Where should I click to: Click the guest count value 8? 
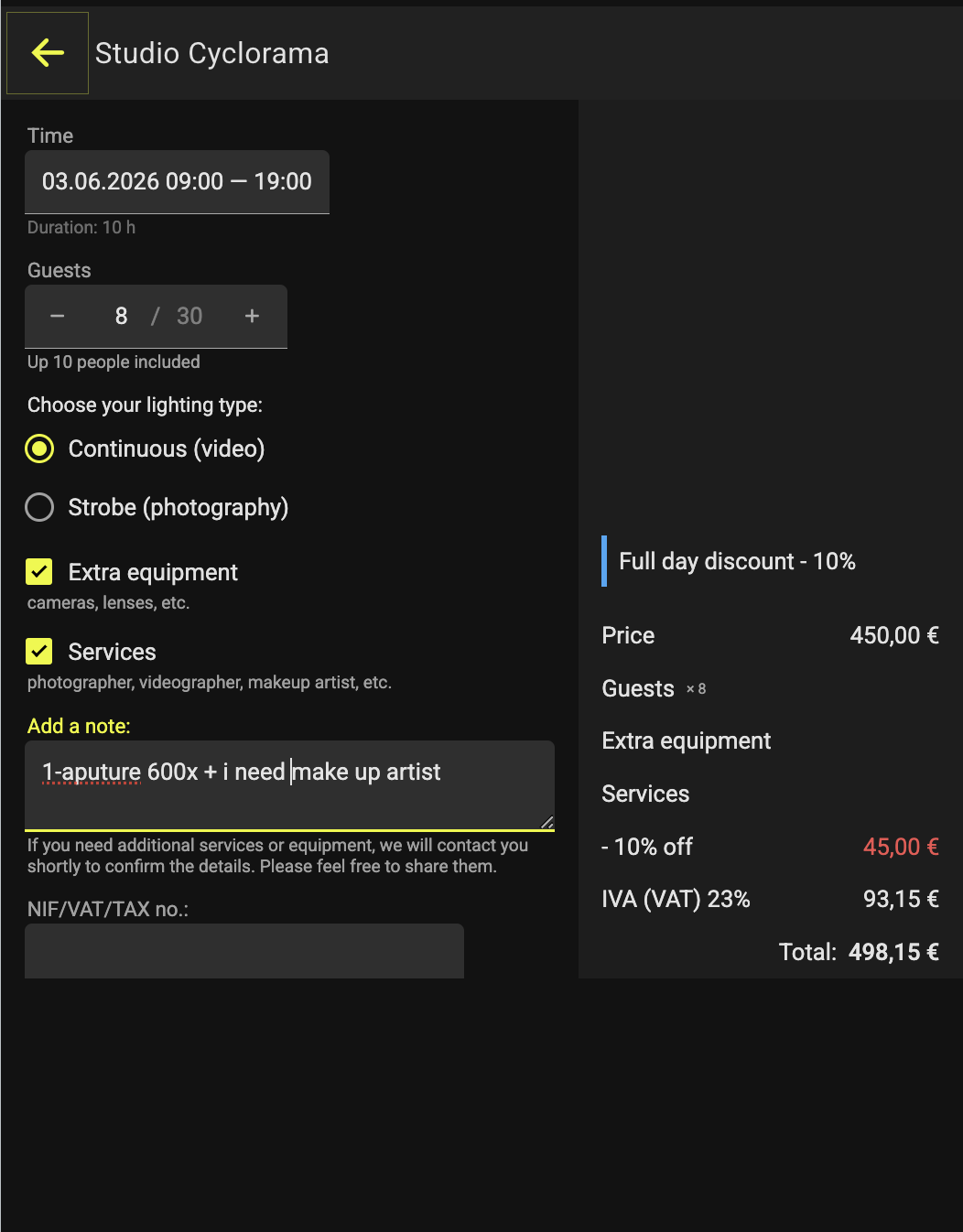121,316
